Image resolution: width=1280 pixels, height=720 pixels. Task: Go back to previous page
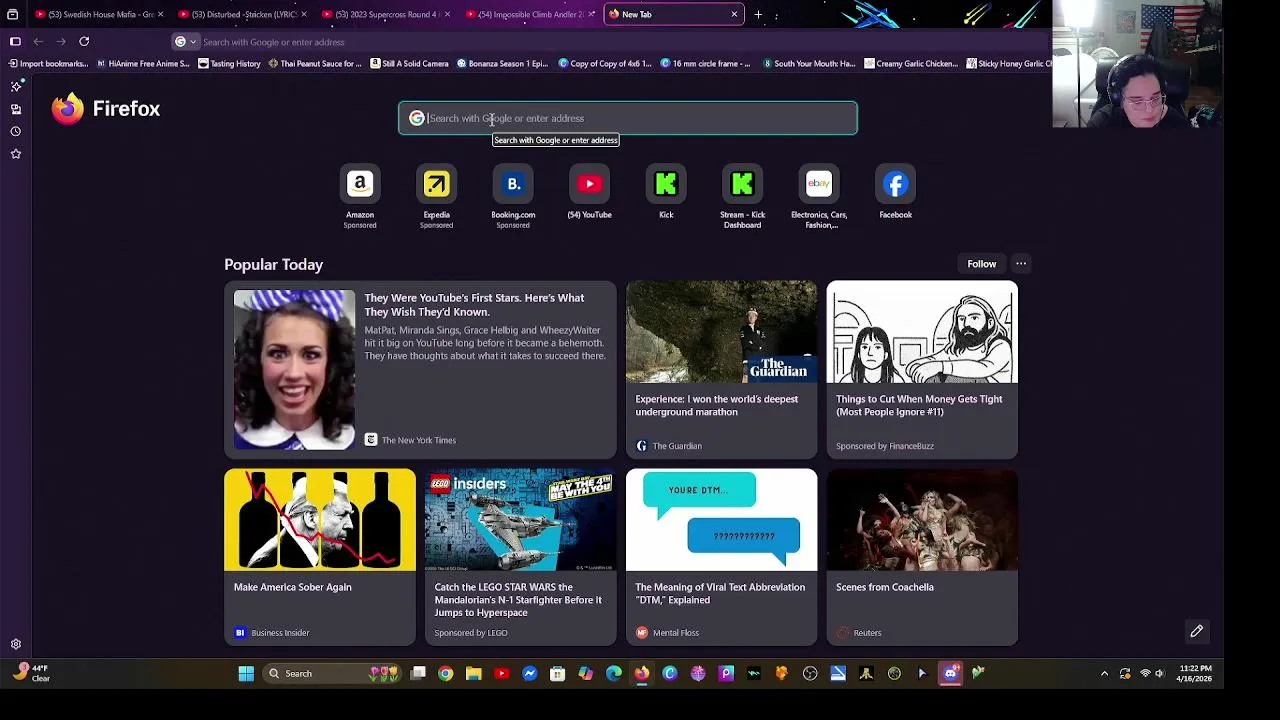coord(38,42)
